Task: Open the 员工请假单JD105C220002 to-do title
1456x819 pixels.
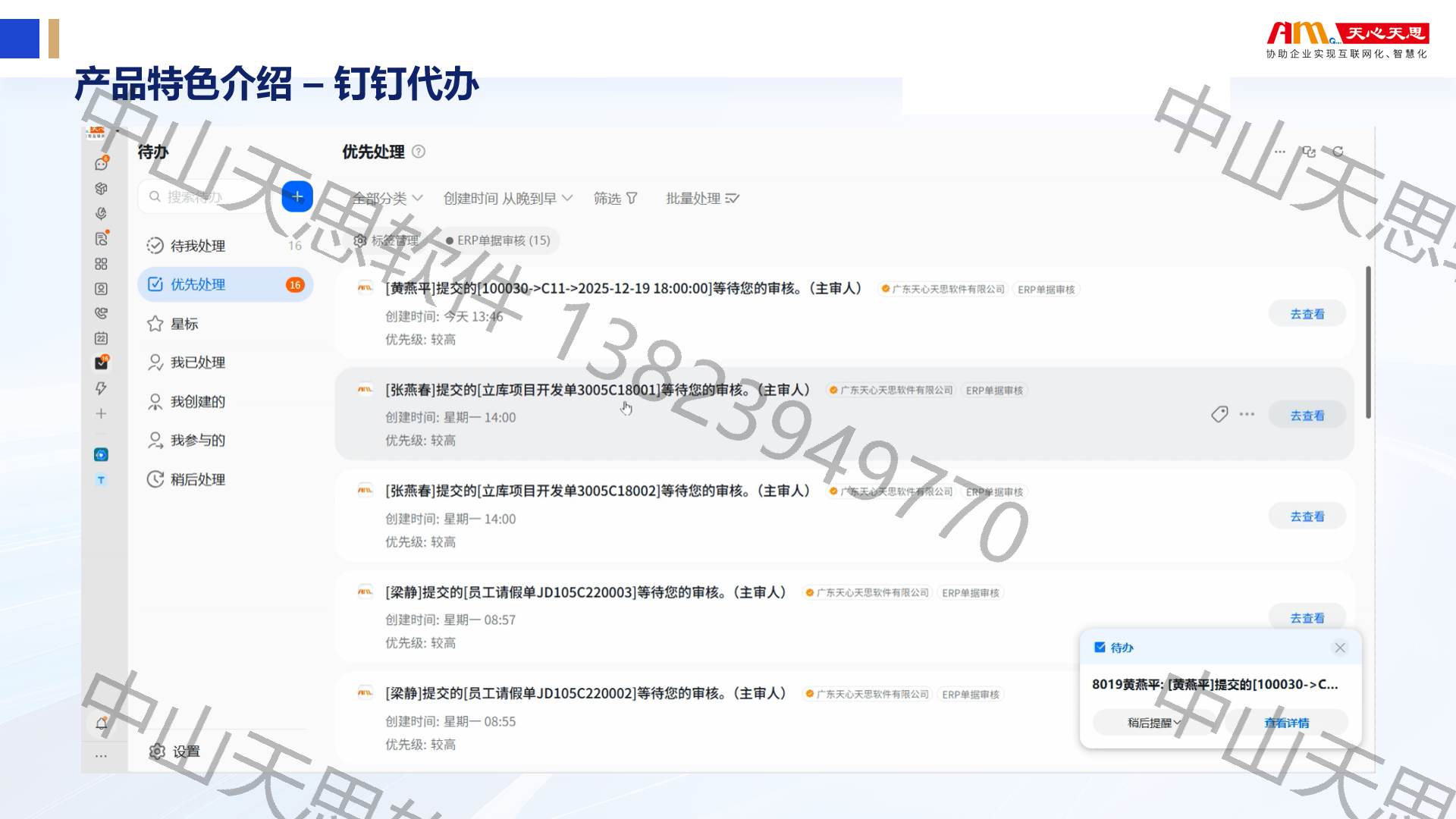Action: pos(585,693)
